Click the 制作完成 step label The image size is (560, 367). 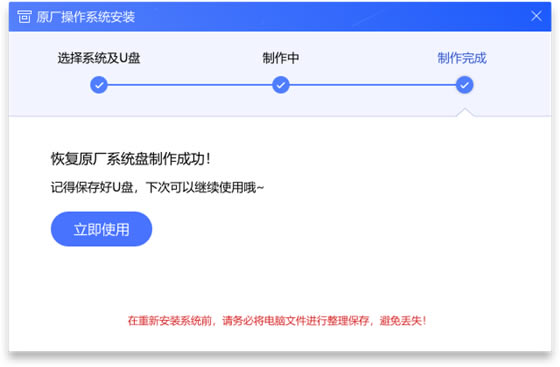[x=462, y=58]
